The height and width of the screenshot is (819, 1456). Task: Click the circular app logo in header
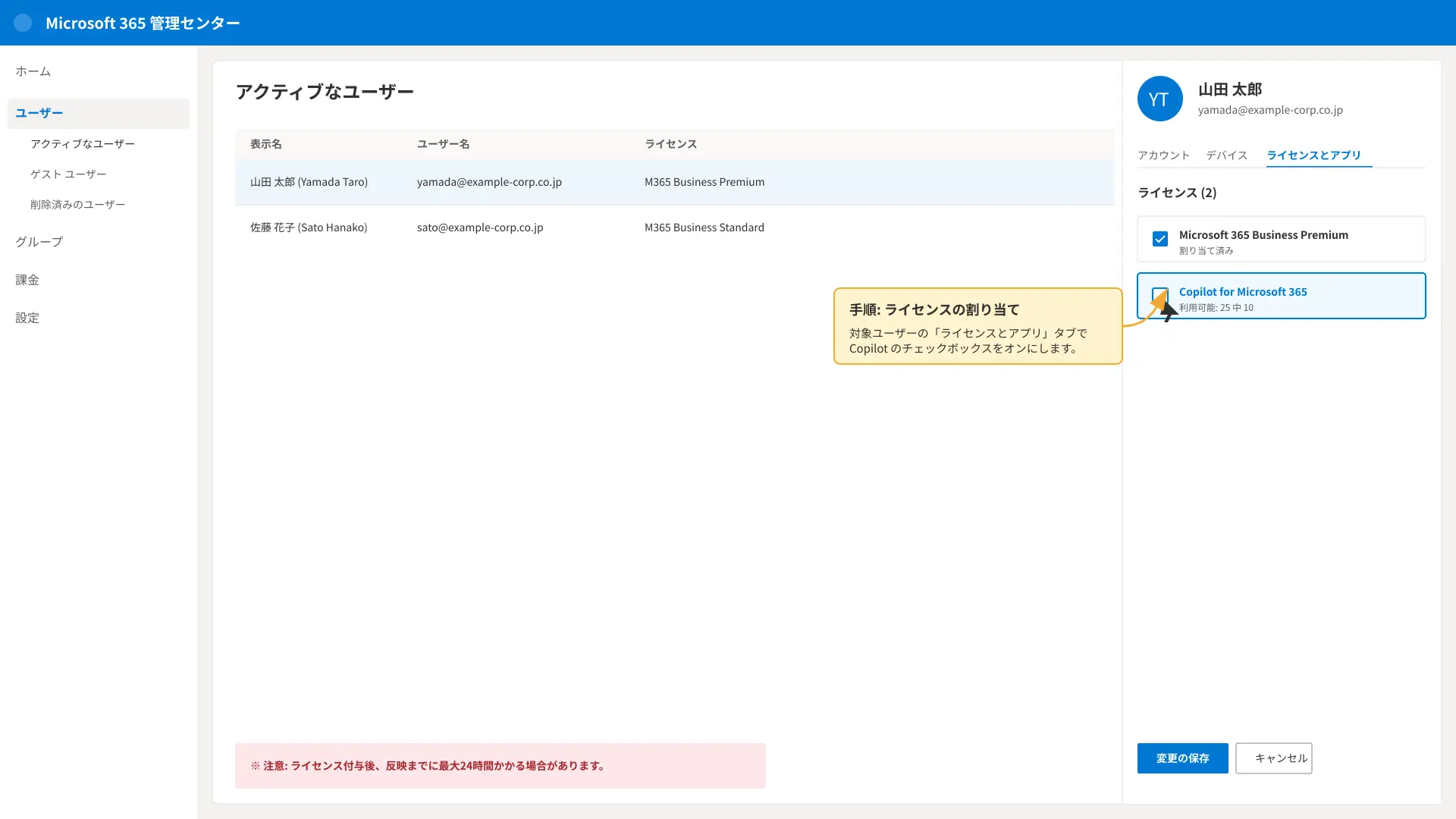23,23
